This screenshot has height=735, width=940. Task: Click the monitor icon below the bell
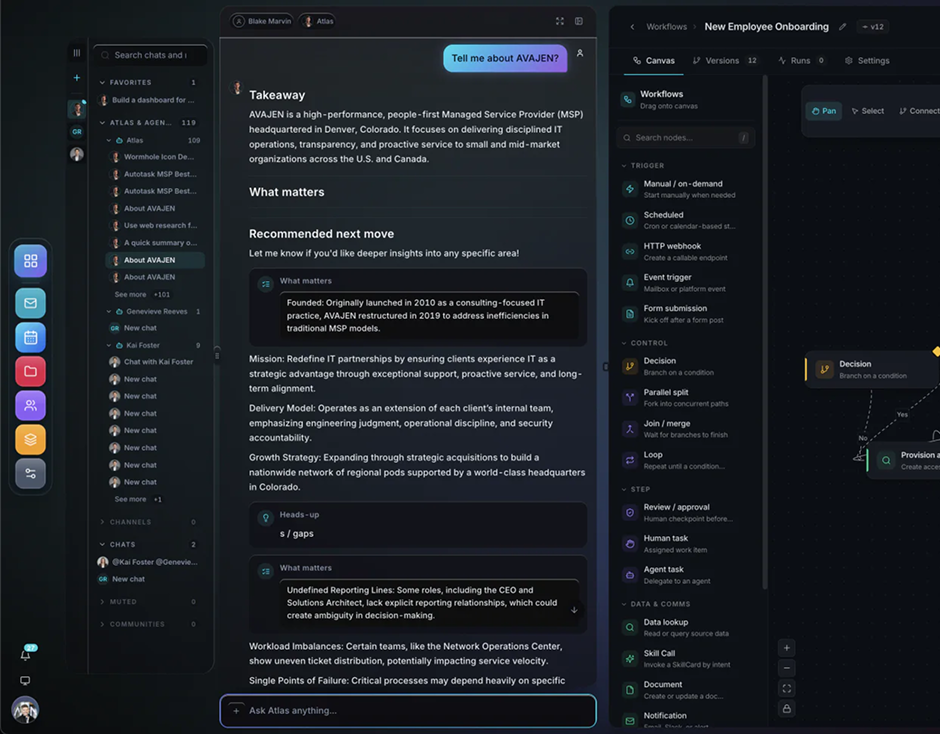click(x=25, y=681)
